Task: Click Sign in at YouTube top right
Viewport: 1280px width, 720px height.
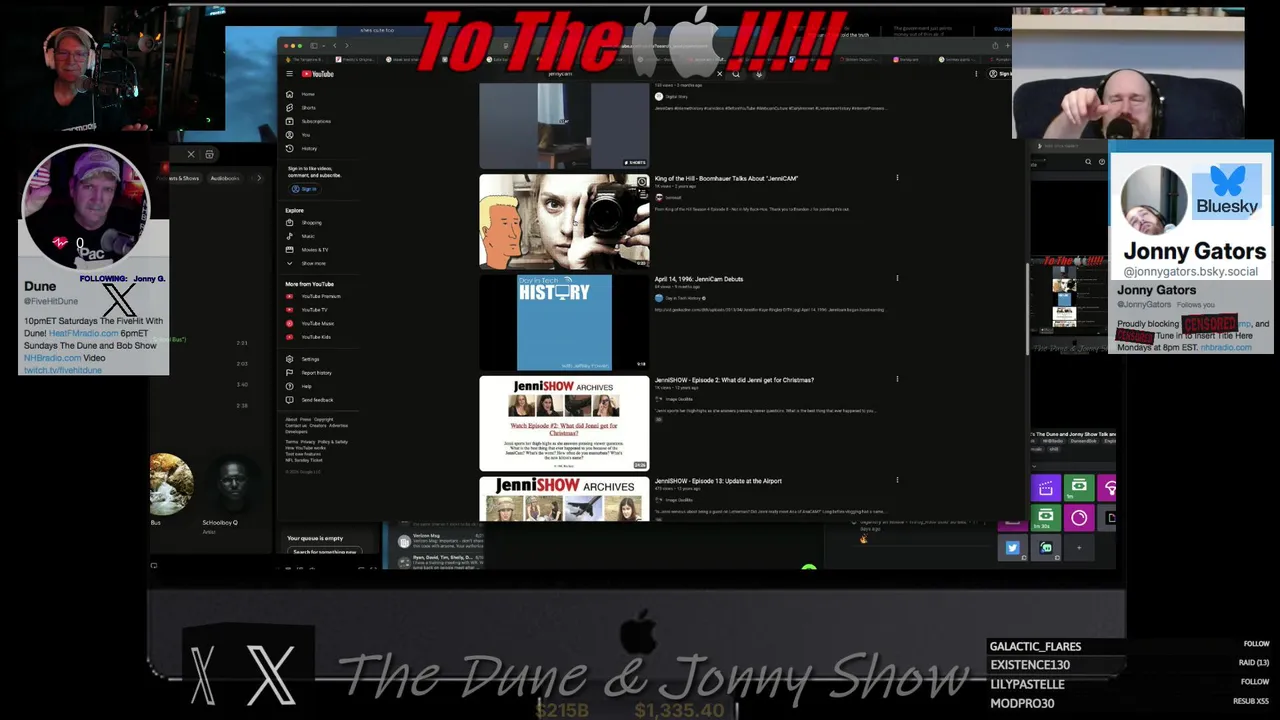Action: pyautogui.click(x=1000, y=74)
